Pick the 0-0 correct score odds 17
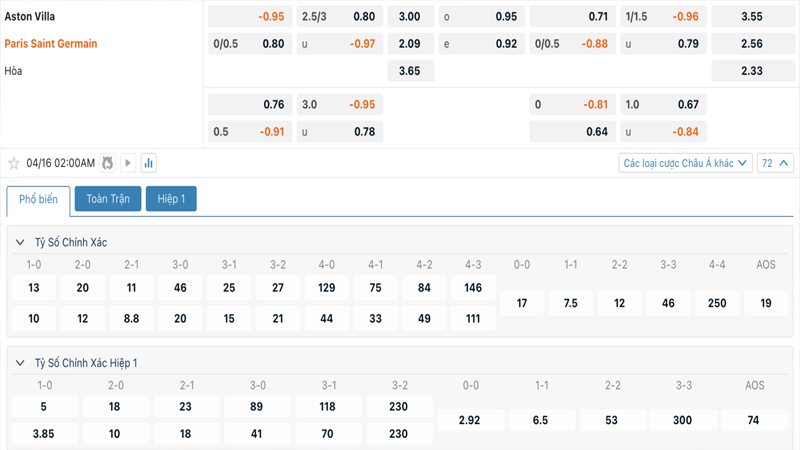Viewport: 800px width, 450px height. (x=522, y=303)
